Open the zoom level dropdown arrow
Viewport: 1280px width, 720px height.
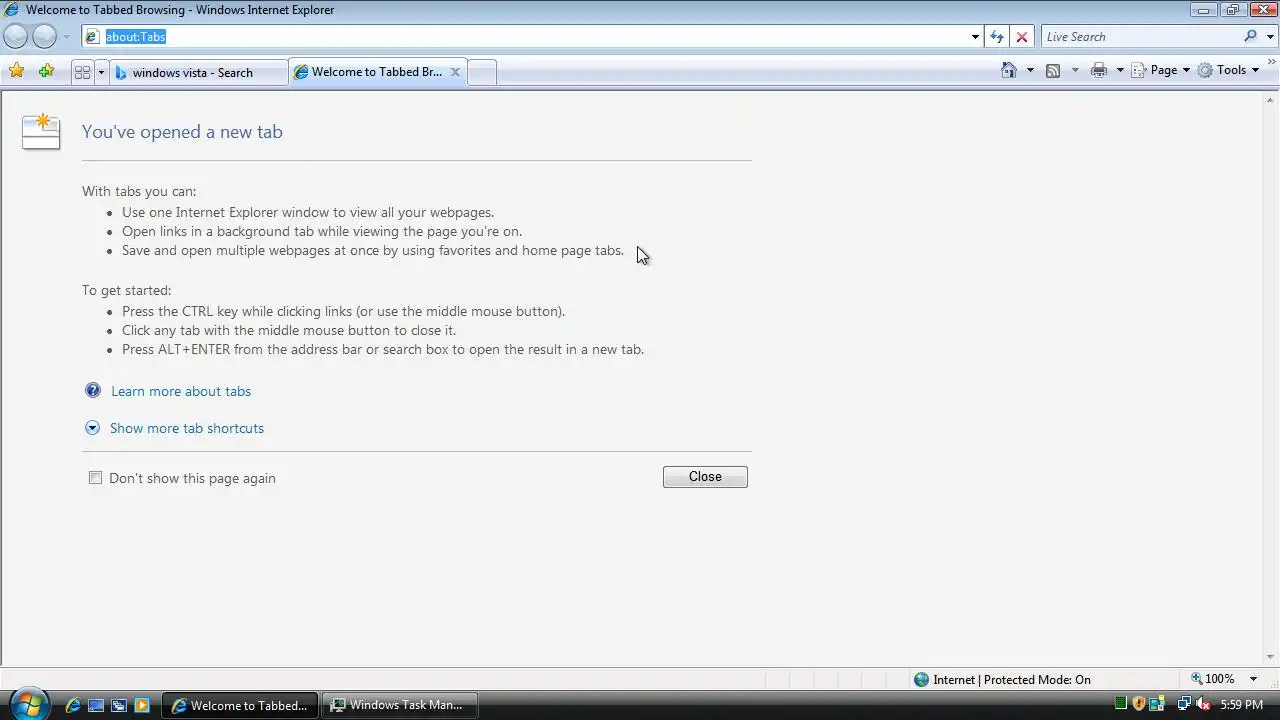1254,679
